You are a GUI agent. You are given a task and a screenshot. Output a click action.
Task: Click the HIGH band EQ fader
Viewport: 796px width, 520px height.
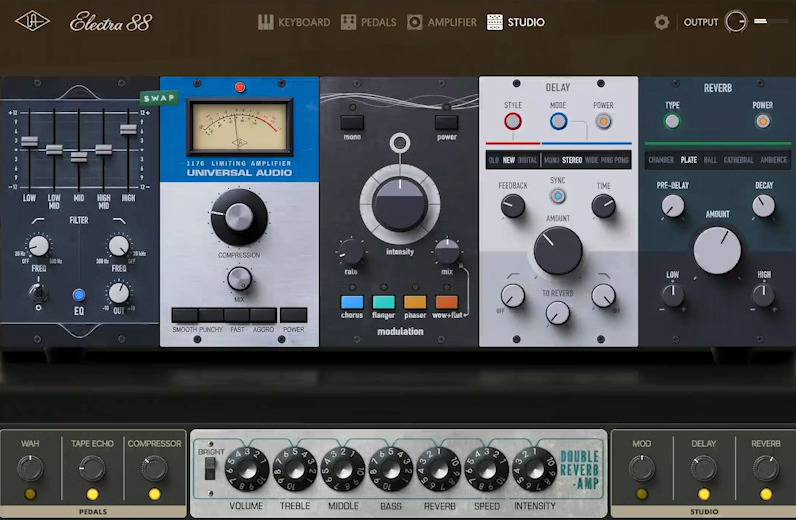[128, 129]
